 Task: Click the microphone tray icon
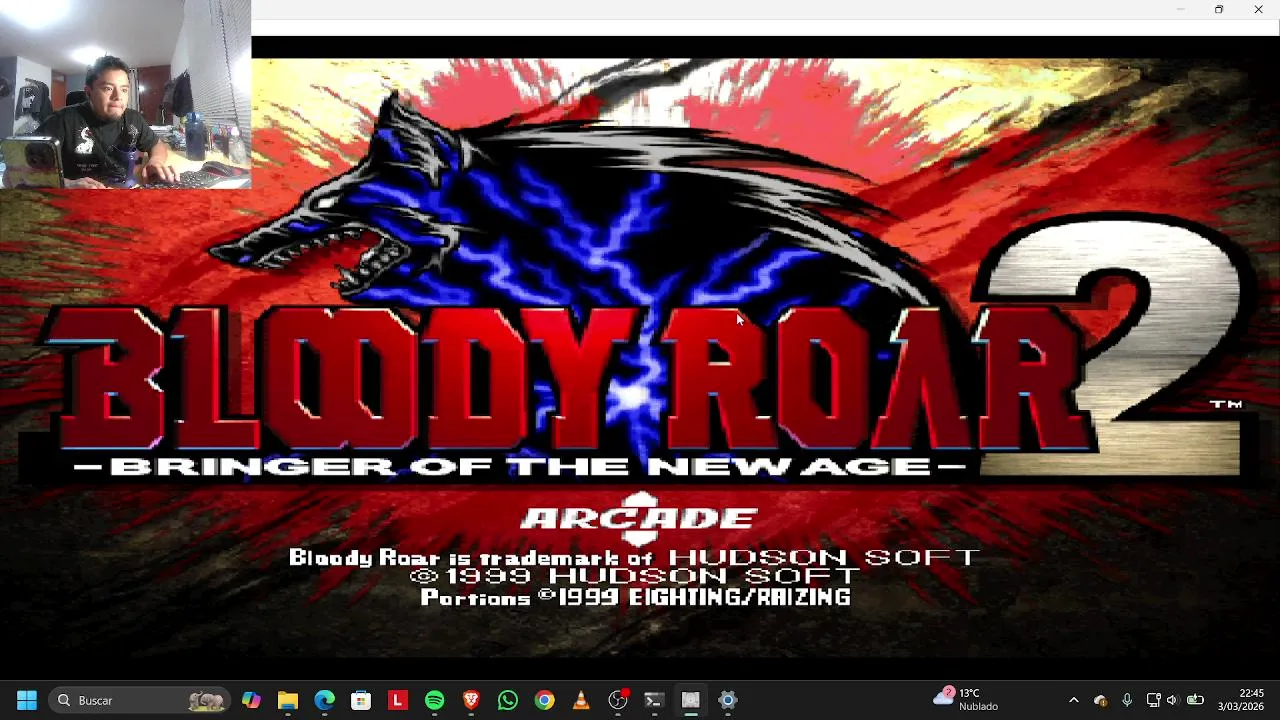pyautogui.click(x=1127, y=700)
